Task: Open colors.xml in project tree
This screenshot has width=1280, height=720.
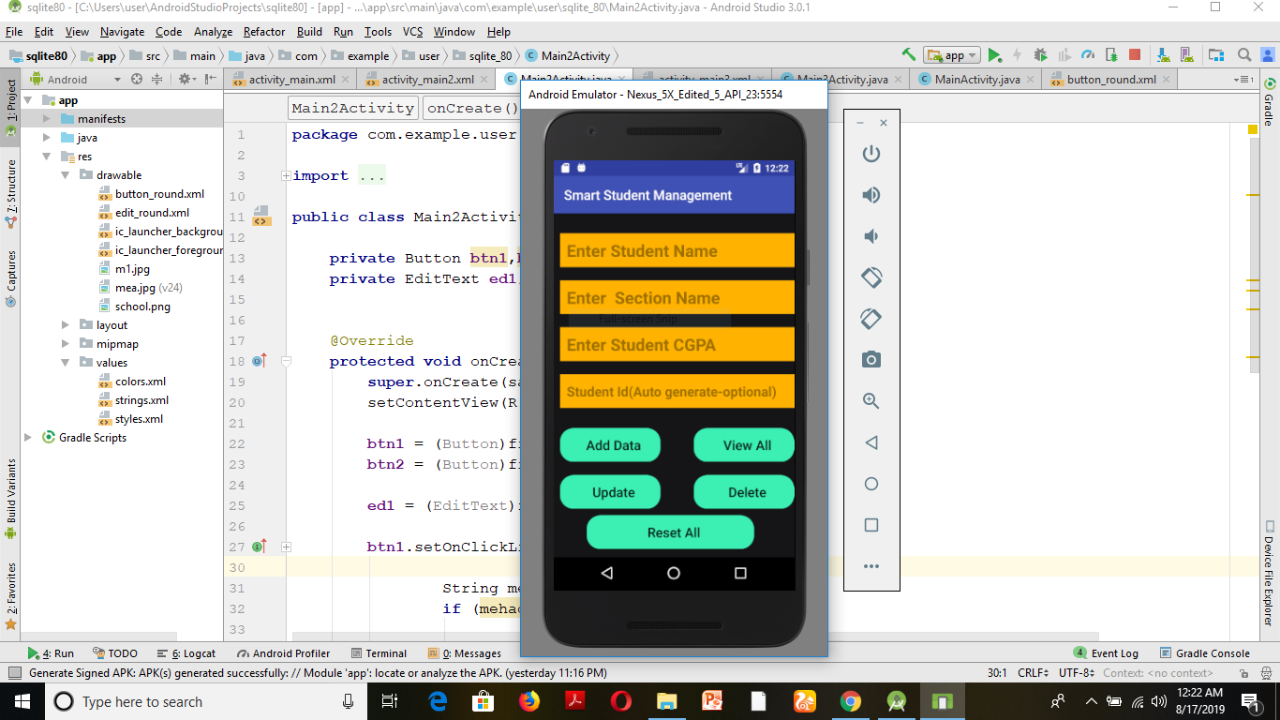Action: coord(139,382)
